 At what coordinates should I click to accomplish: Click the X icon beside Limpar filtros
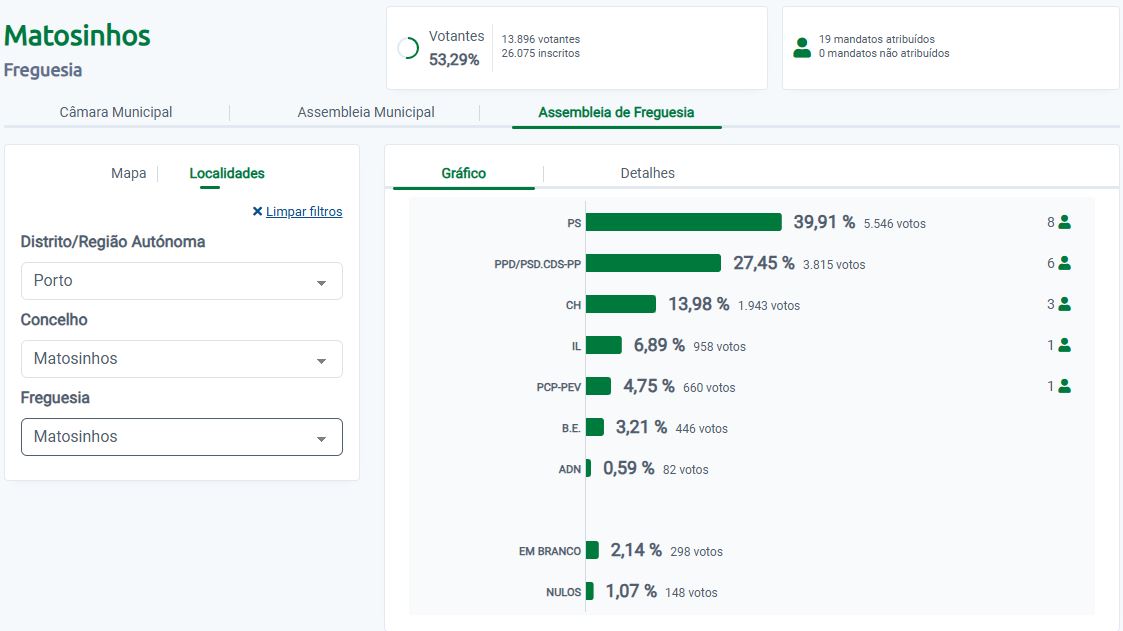click(257, 212)
